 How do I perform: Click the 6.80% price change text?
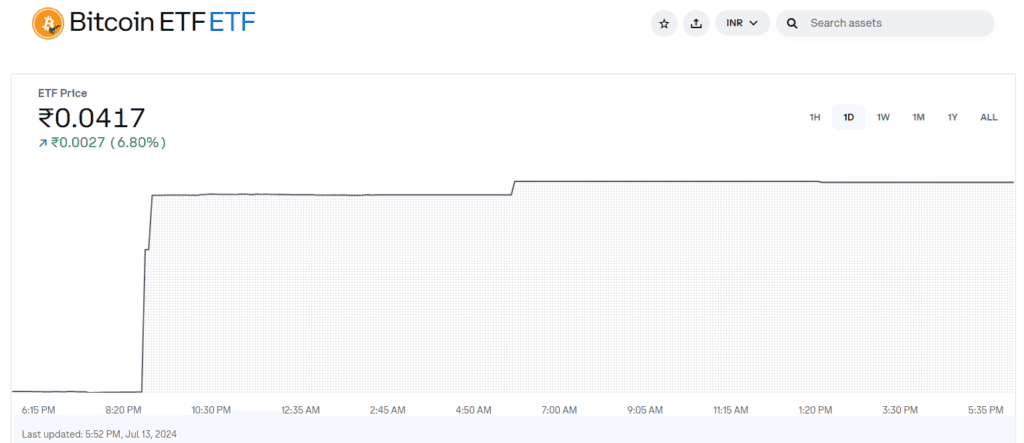coord(138,143)
